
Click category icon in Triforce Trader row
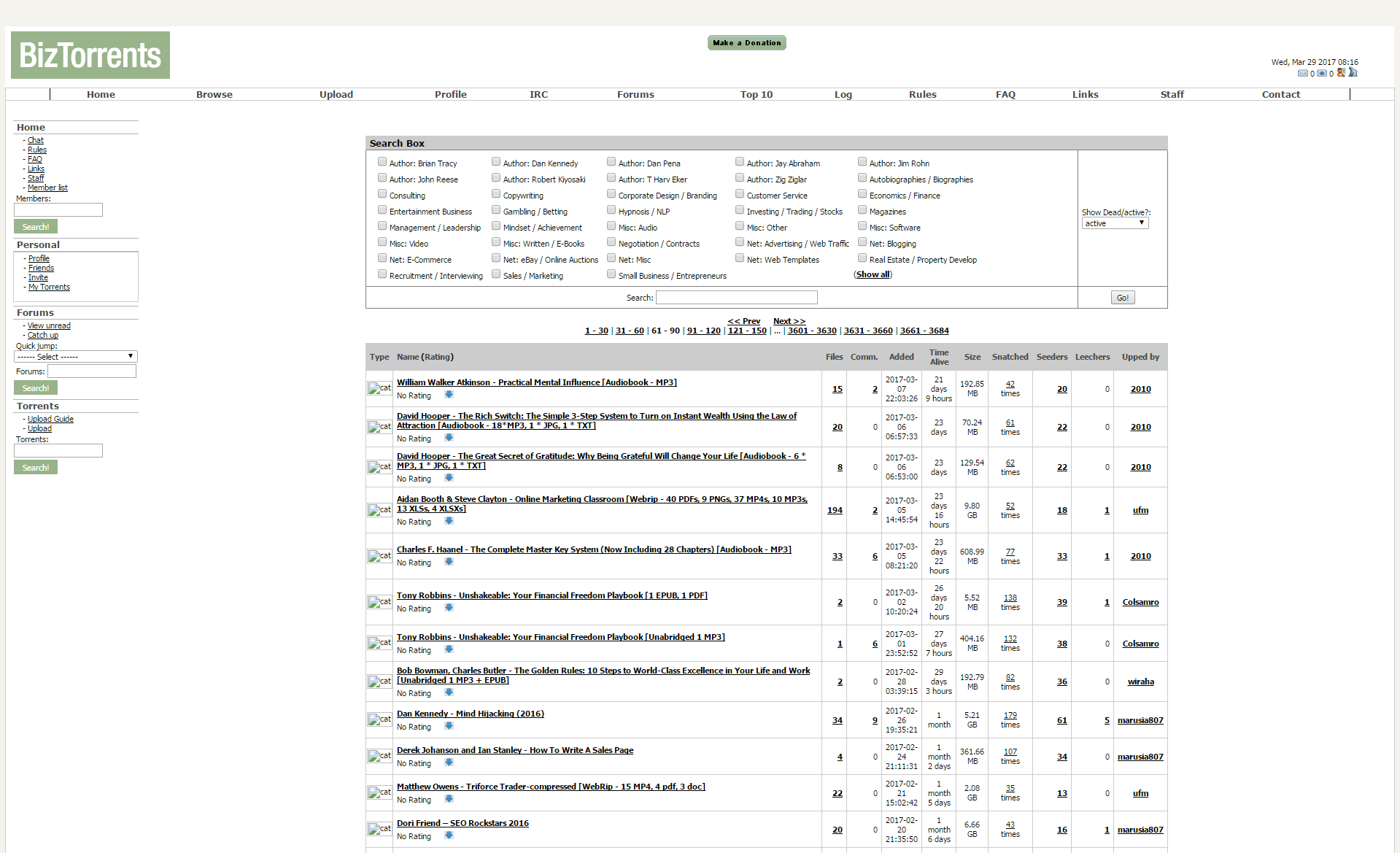(x=379, y=792)
